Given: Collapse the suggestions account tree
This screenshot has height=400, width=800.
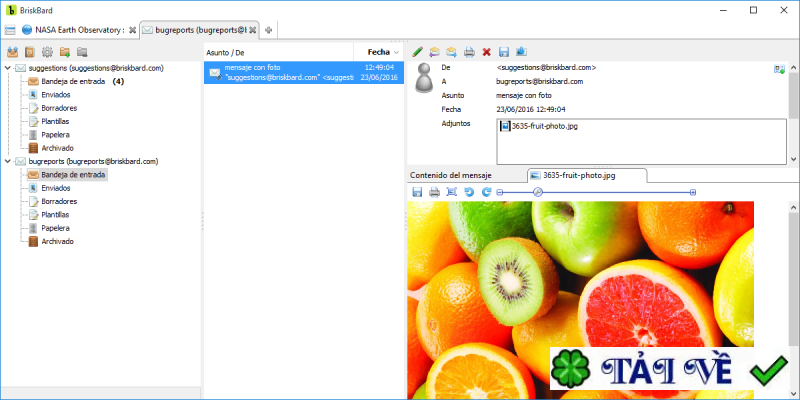Looking at the screenshot, I should 7,68.
